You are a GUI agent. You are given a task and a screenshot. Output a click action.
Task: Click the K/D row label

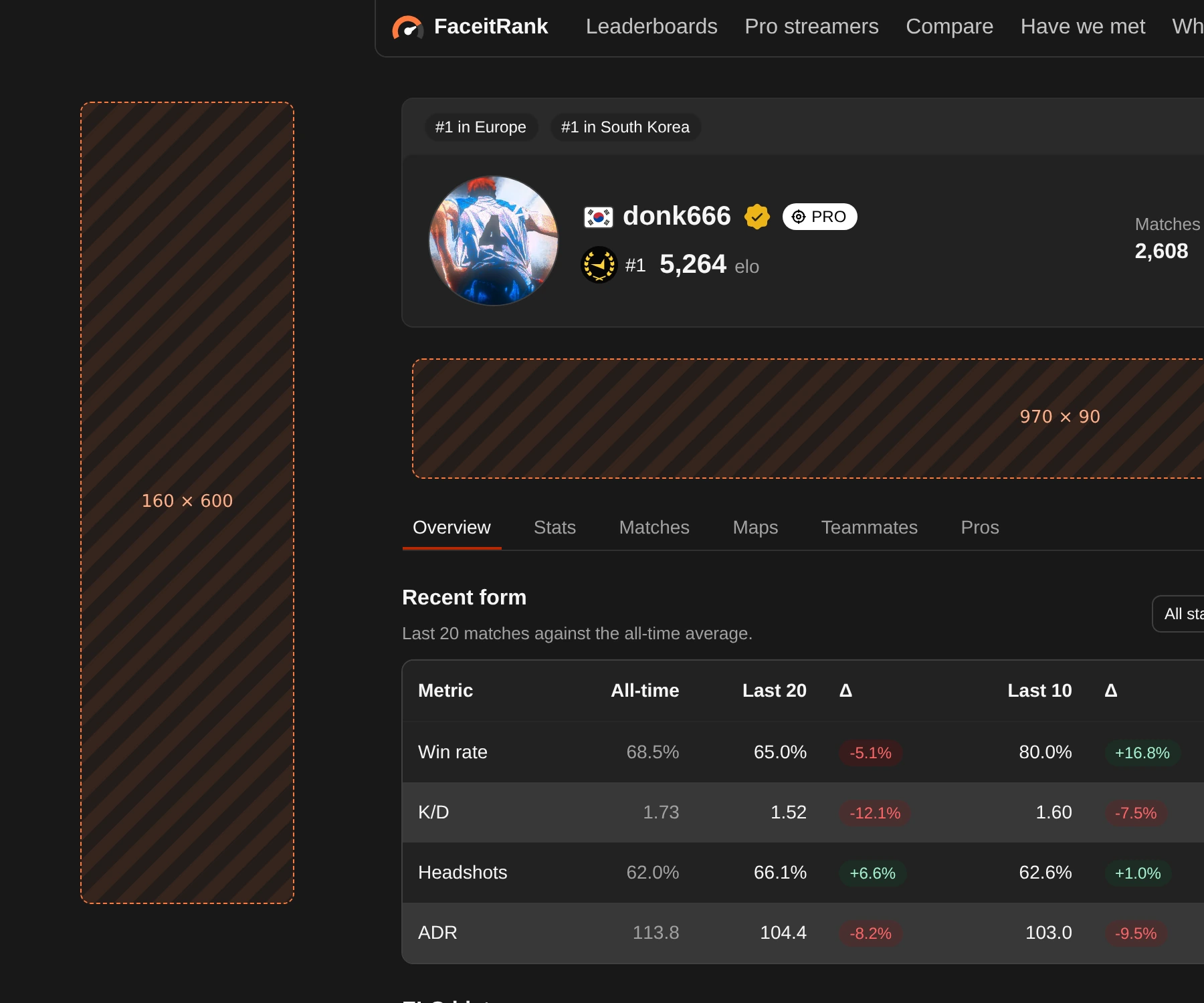(433, 812)
